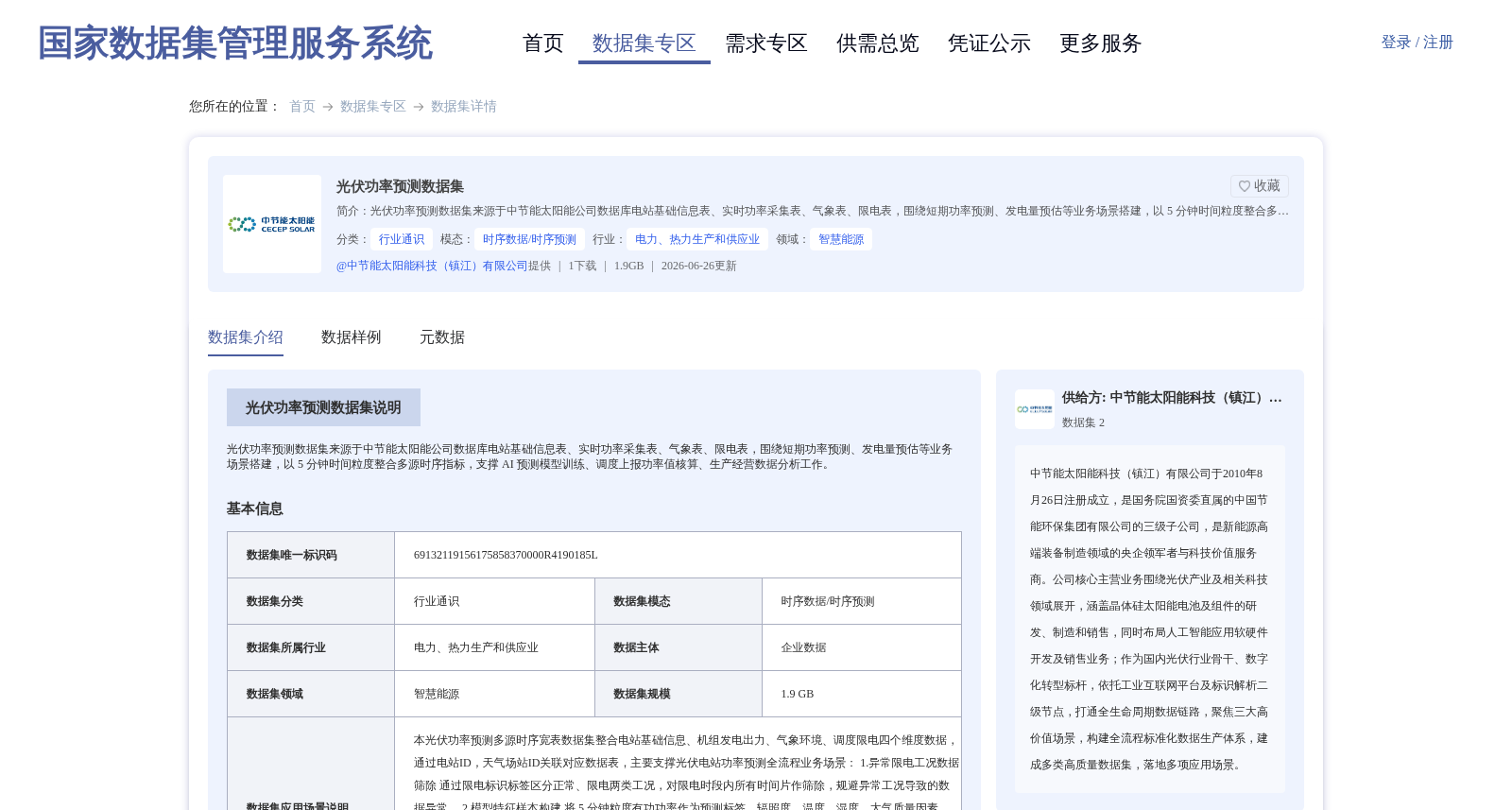Viewport: 1512px width, 810px height.
Task: Open the @中节能太阳能科技（镇江）有限公司 provider link
Action: tap(432, 266)
